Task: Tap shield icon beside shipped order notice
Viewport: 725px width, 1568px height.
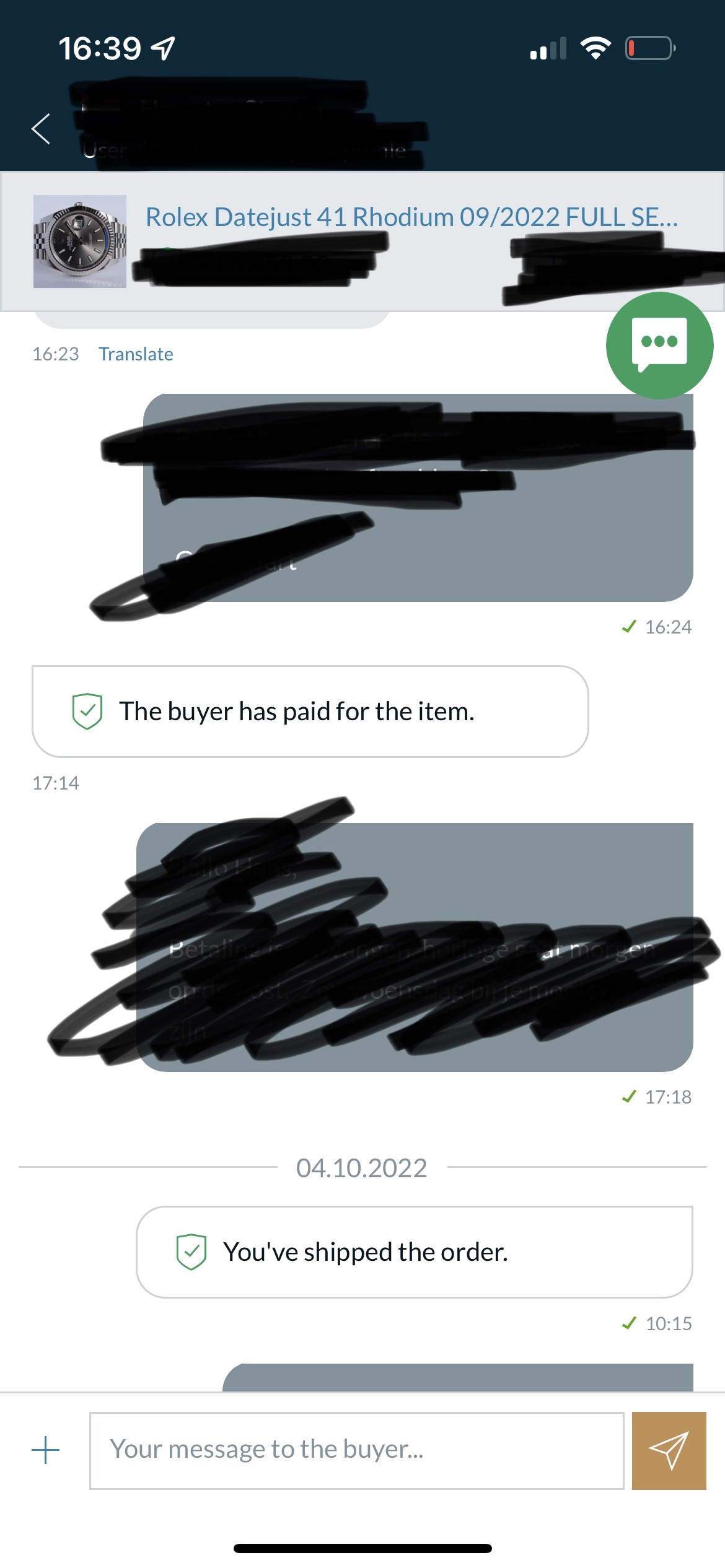Action: click(191, 1252)
